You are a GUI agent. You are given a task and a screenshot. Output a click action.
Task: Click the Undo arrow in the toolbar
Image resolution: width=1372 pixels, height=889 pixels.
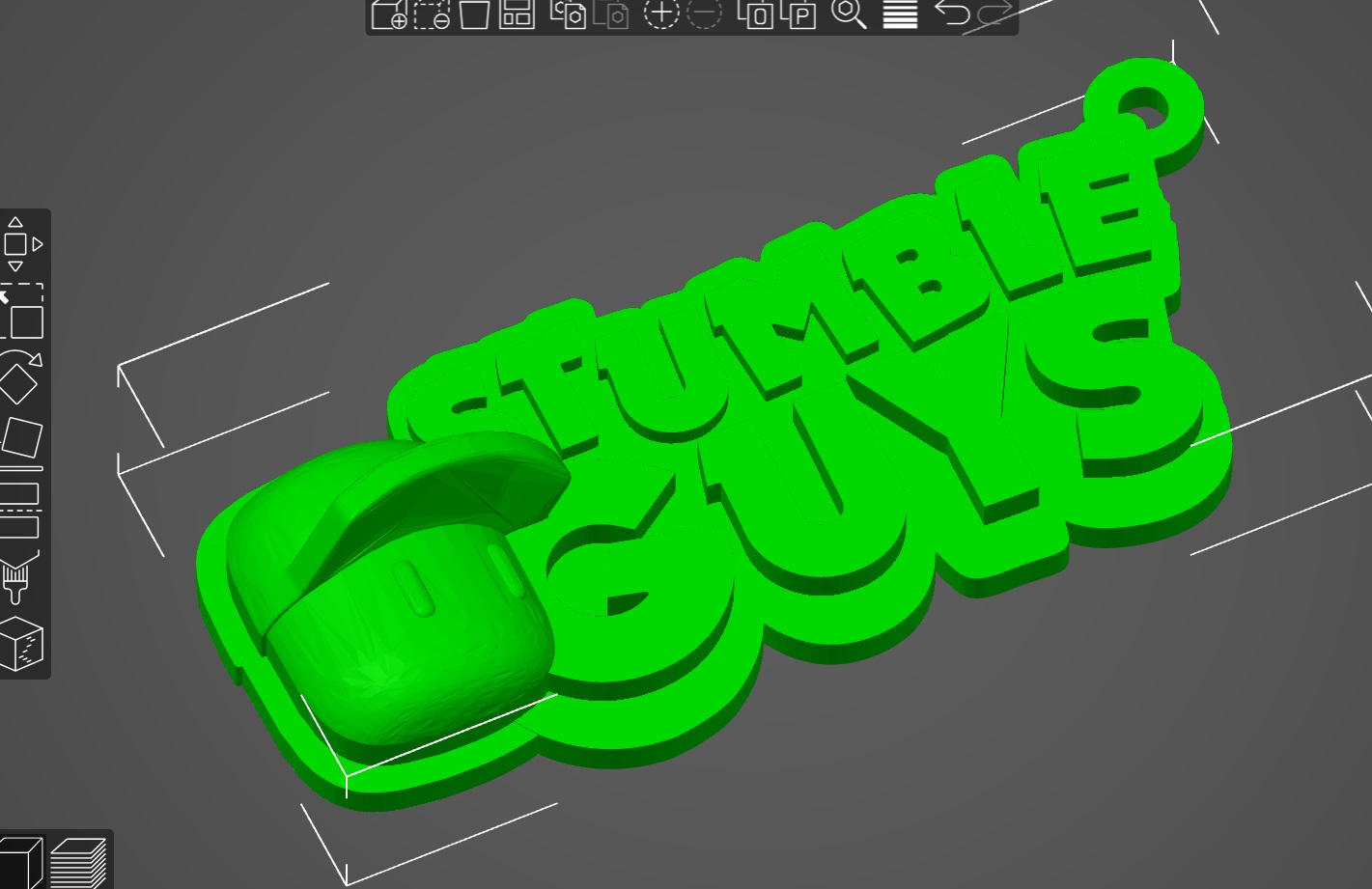coord(951,14)
